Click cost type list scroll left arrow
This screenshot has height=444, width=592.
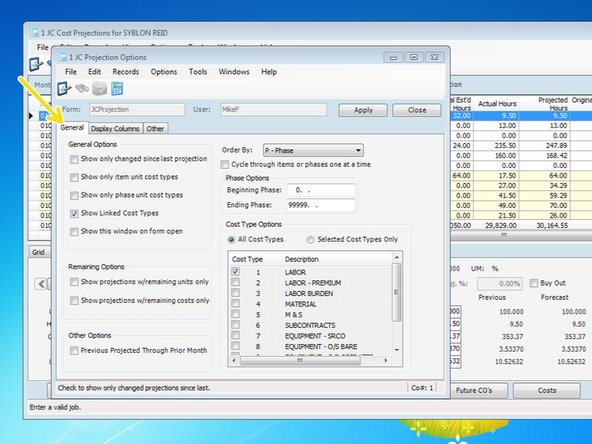pos(234,361)
